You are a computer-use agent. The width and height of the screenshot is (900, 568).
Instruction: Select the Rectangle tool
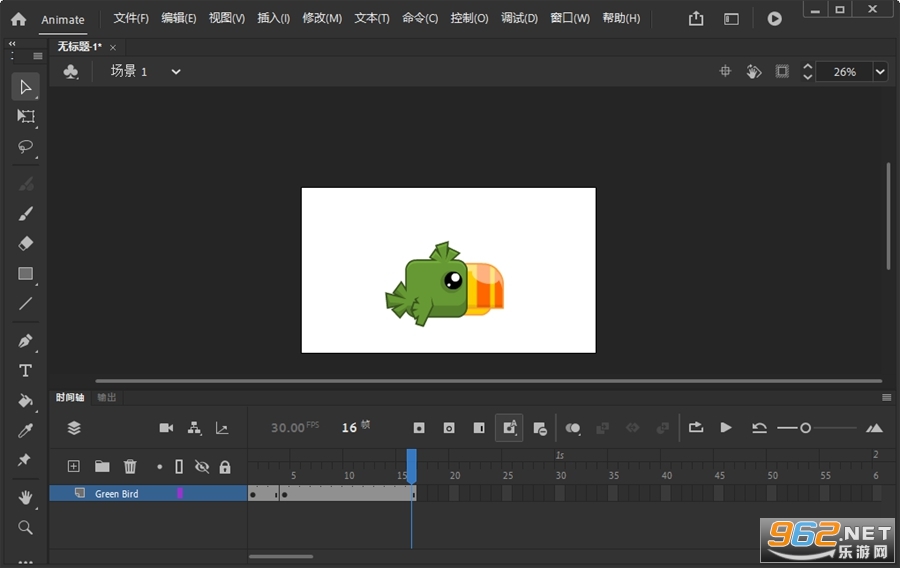click(x=25, y=274)
